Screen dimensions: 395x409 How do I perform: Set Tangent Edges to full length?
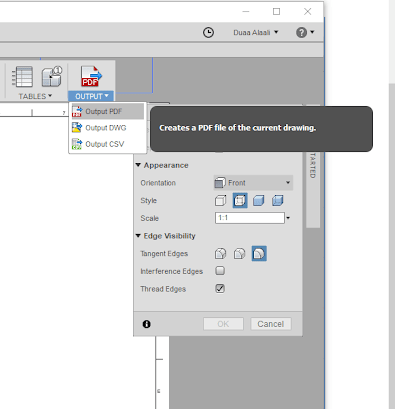click(220, 254)
